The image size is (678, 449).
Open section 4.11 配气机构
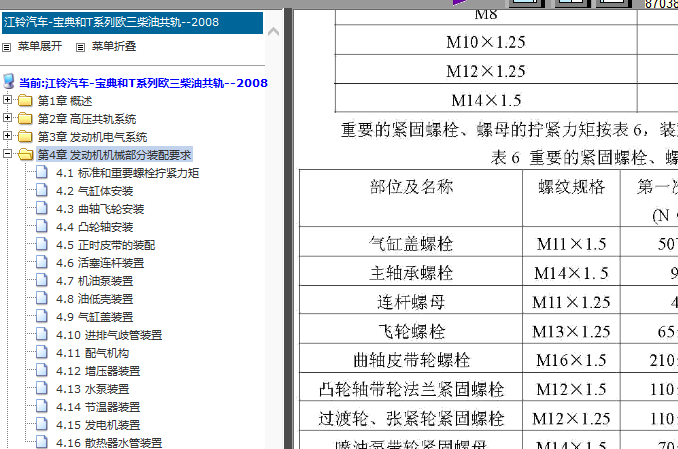[x=93, y=353]
